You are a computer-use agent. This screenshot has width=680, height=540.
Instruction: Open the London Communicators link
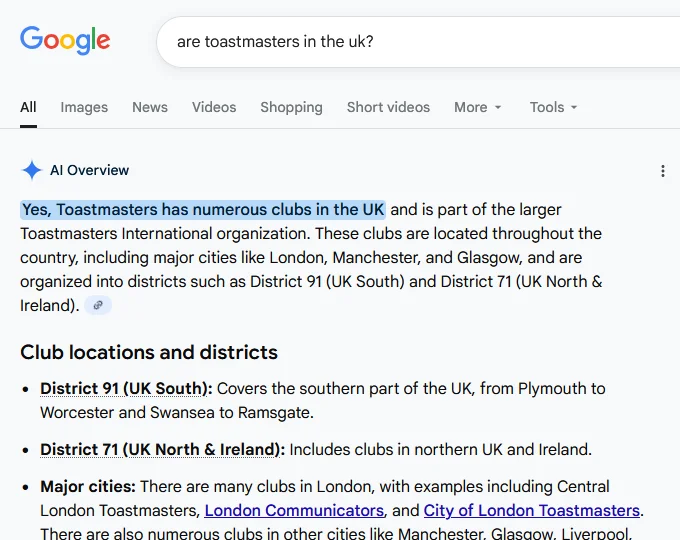click(294, 510)
